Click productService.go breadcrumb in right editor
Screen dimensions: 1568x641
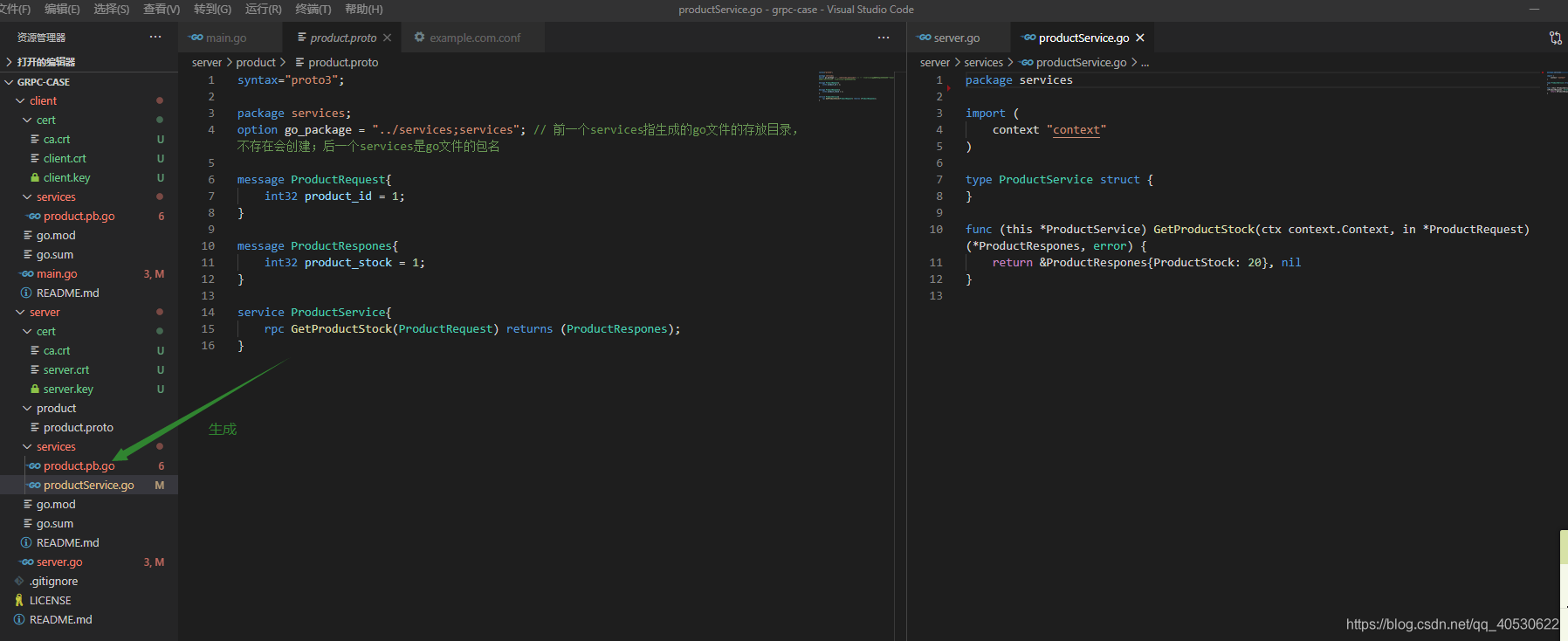coord(1081,62)
